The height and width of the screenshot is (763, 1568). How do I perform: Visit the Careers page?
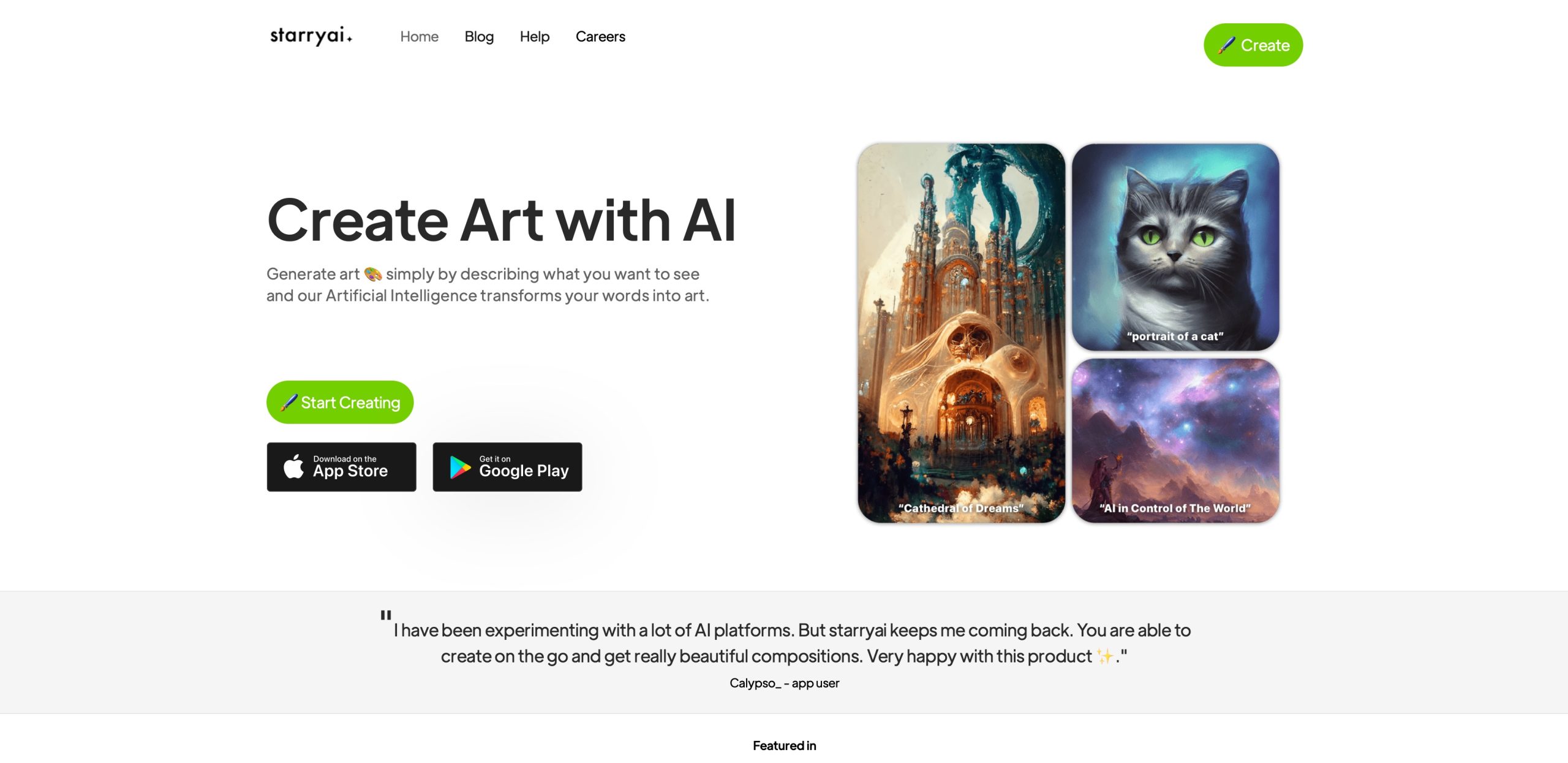click(x=600, y=37)
